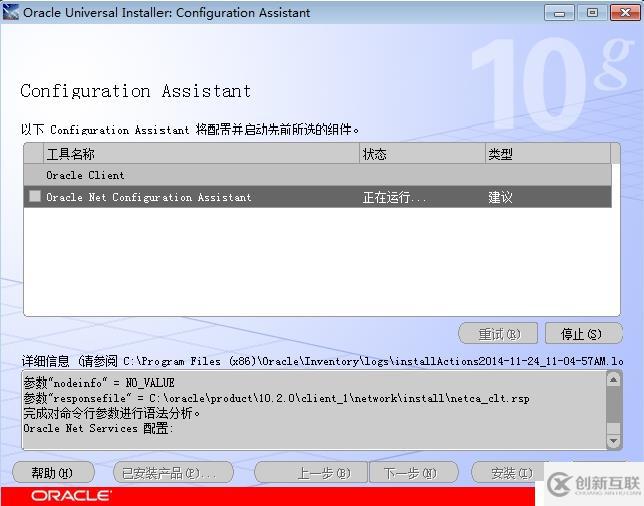The image size is (644, 506).
Task: Click the ORACLE logo in red footer
Action: (x=71, y=495)
